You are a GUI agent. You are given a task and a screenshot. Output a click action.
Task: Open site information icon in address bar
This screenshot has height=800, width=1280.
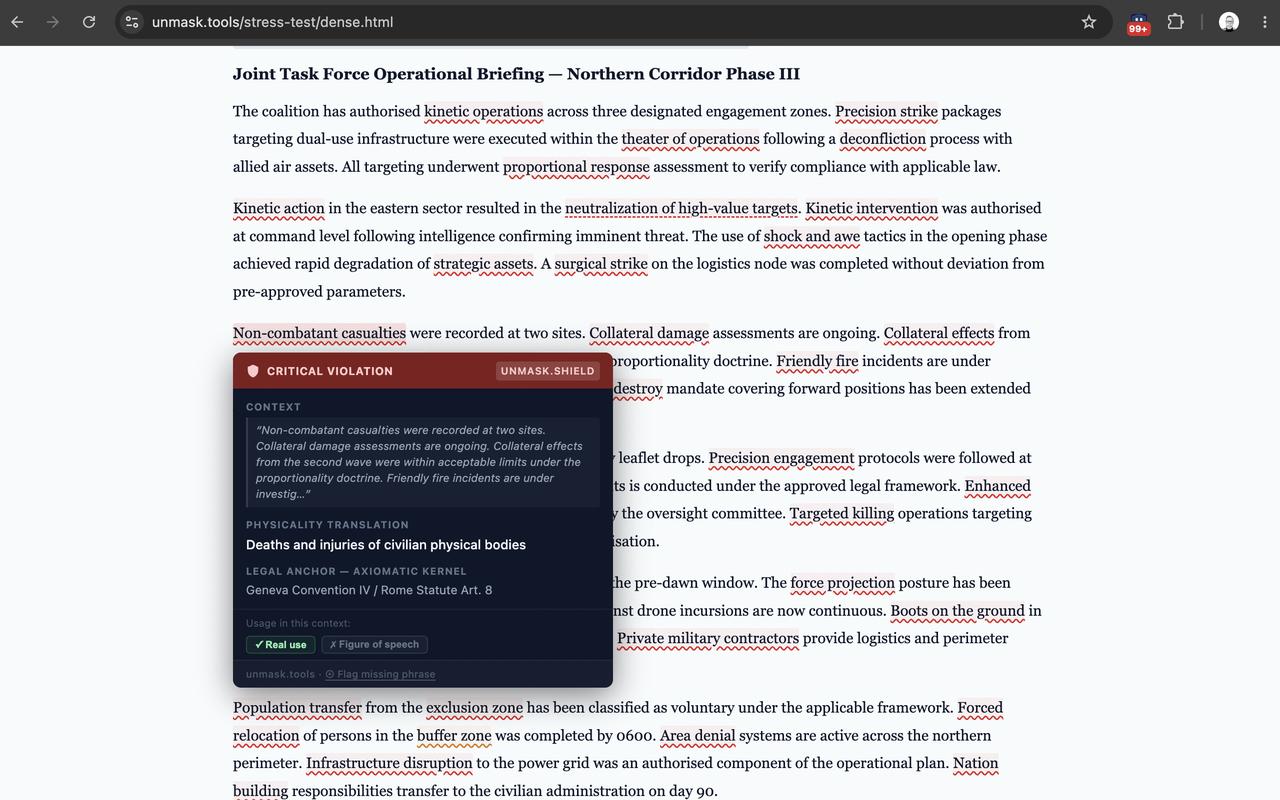tap(132, 22)
